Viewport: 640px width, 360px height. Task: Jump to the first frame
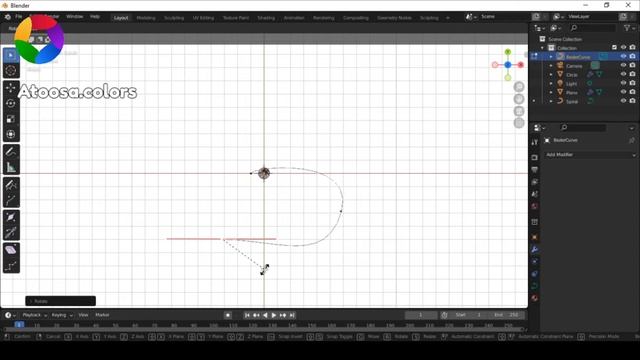tap(247, 315)
